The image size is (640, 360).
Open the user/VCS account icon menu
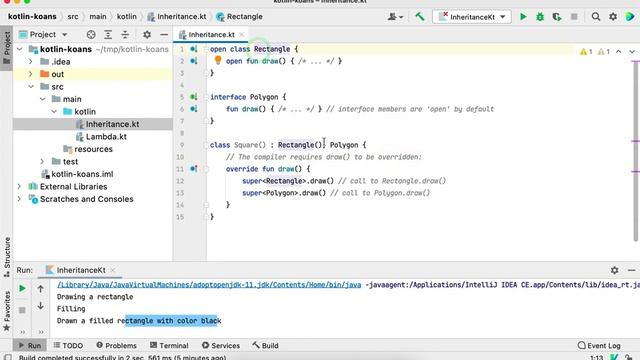(395, 17)
